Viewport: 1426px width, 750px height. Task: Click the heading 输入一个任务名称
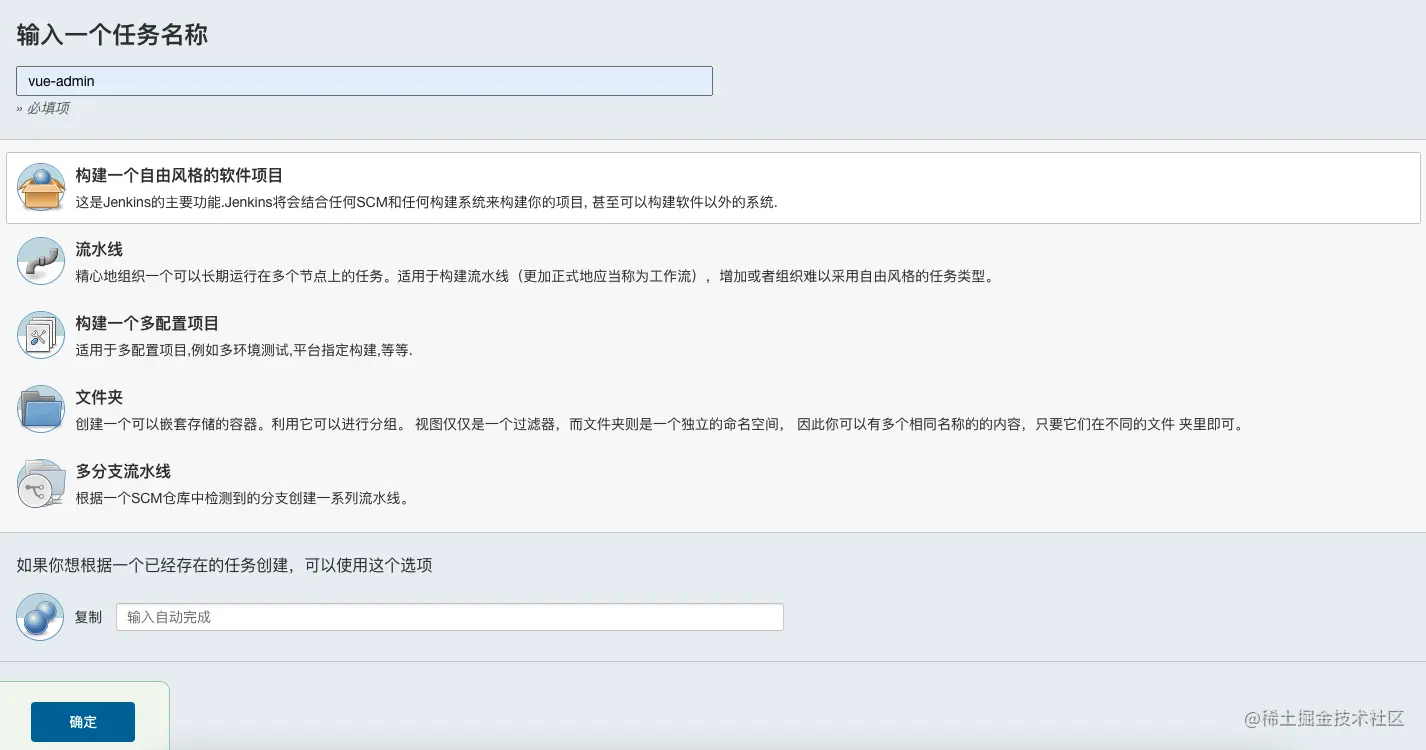[x=112, y=34]
